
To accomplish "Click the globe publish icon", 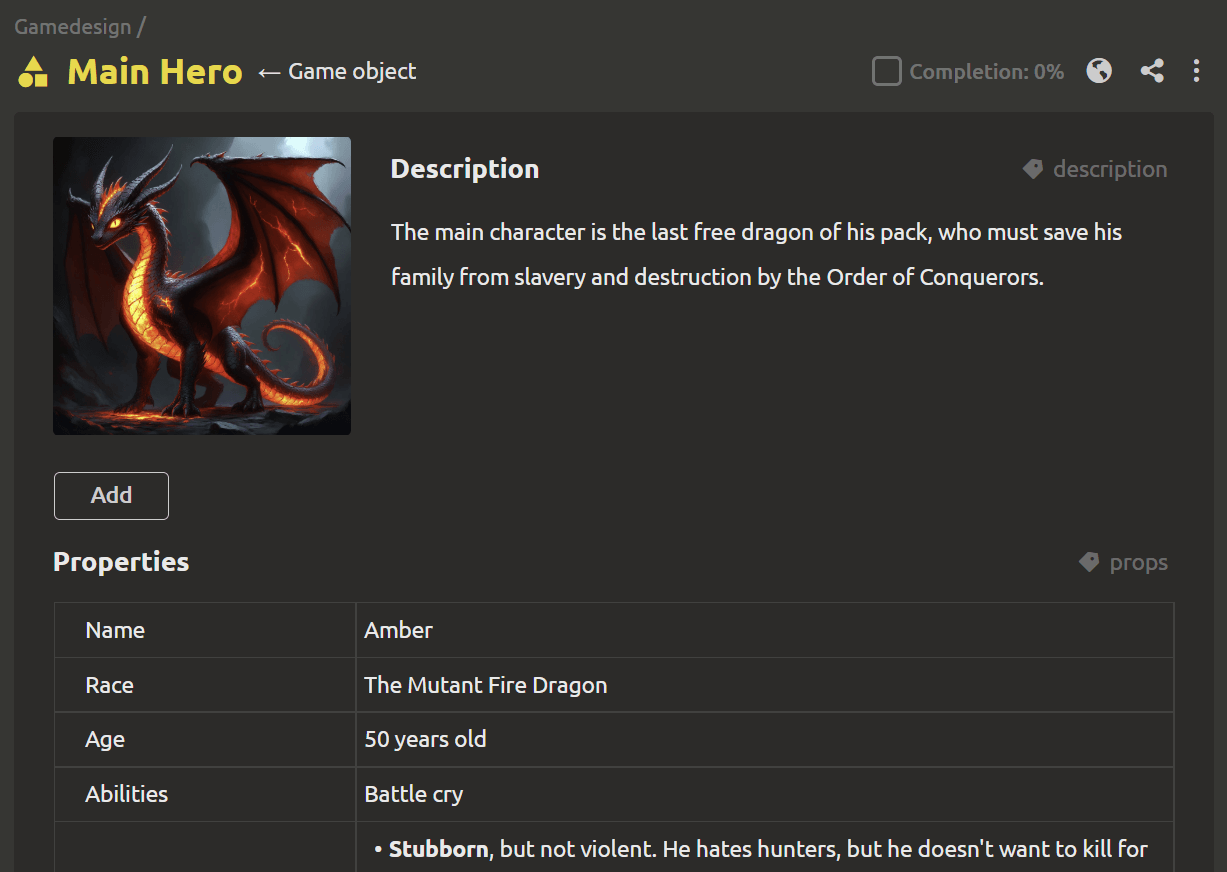I will point(1099,71).
